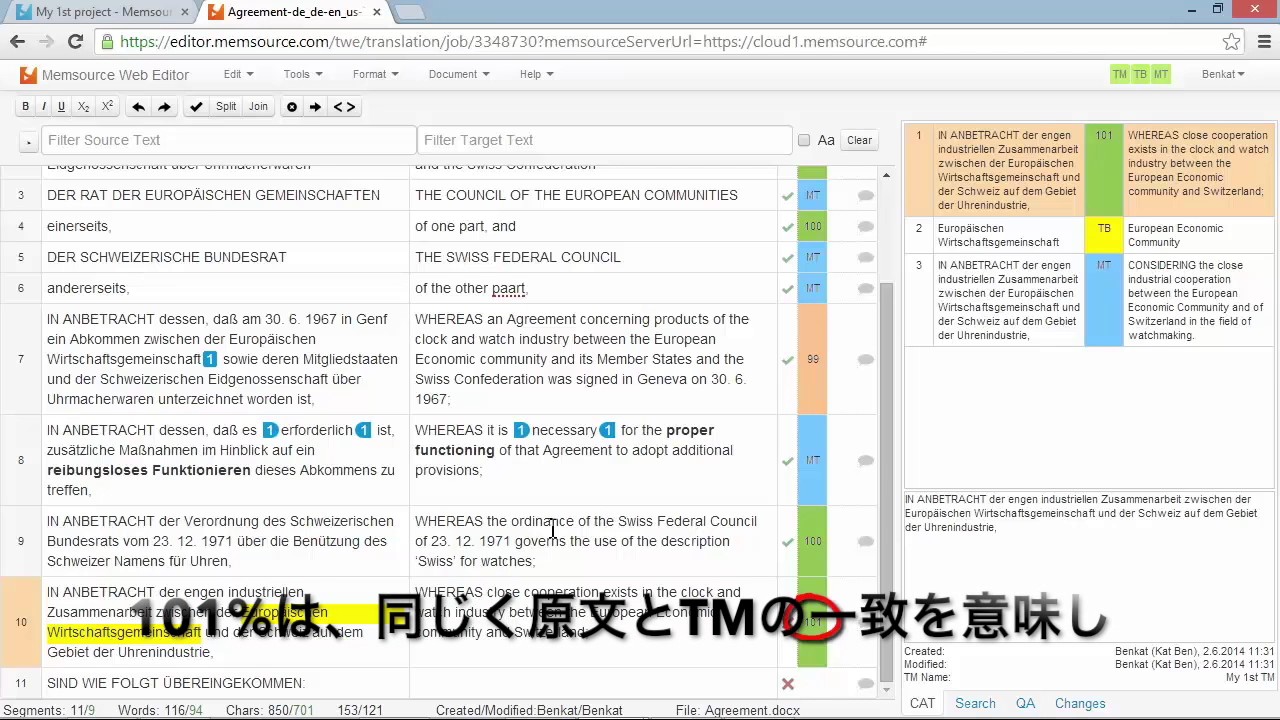Click red X status of segment 11
Screen dimensions: 1280x720
pyautogui.click(x=788, y=684)
